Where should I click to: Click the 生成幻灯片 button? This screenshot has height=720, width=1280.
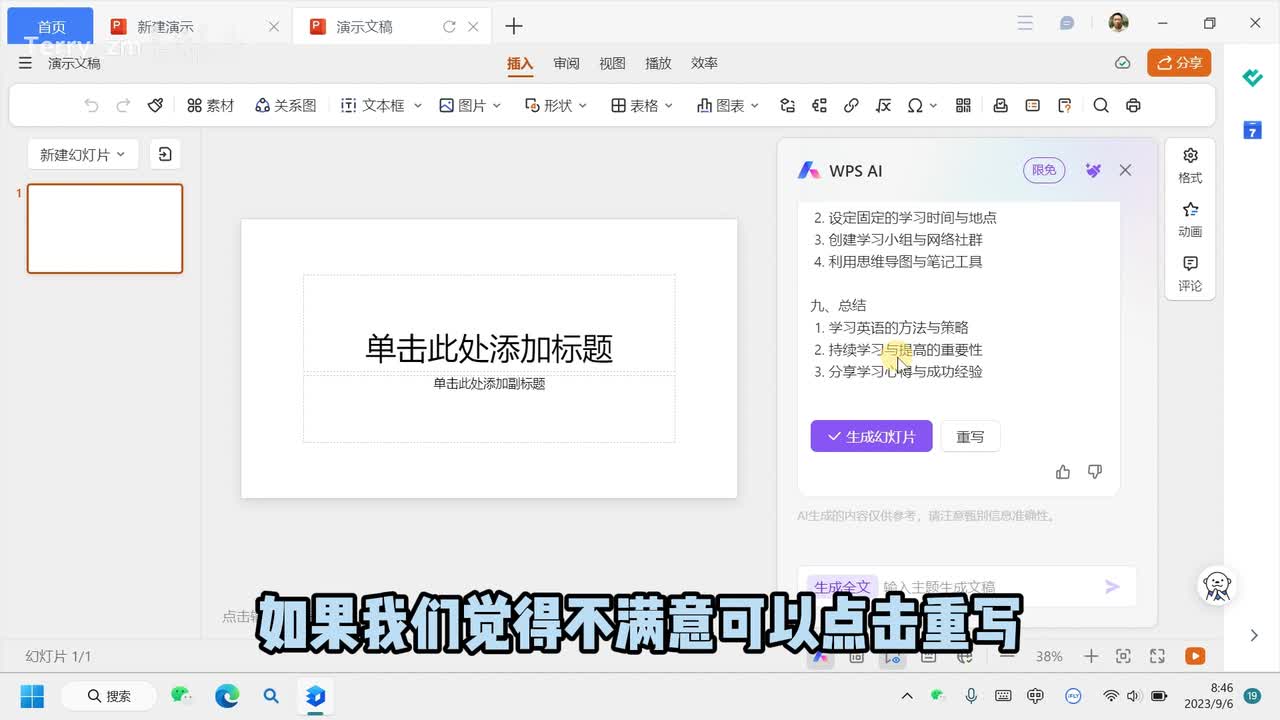[x=871, y=436]
